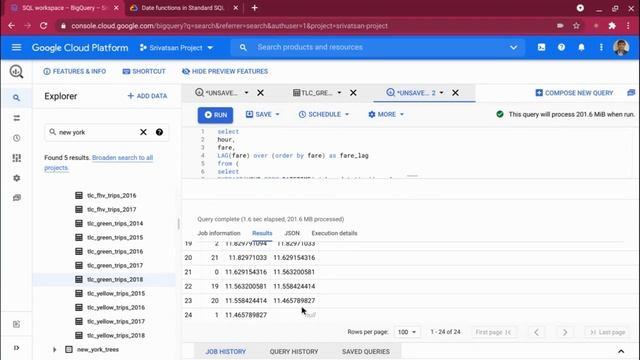Expand the header search bar chevron

pyautogui.click(x=513, y=47)
